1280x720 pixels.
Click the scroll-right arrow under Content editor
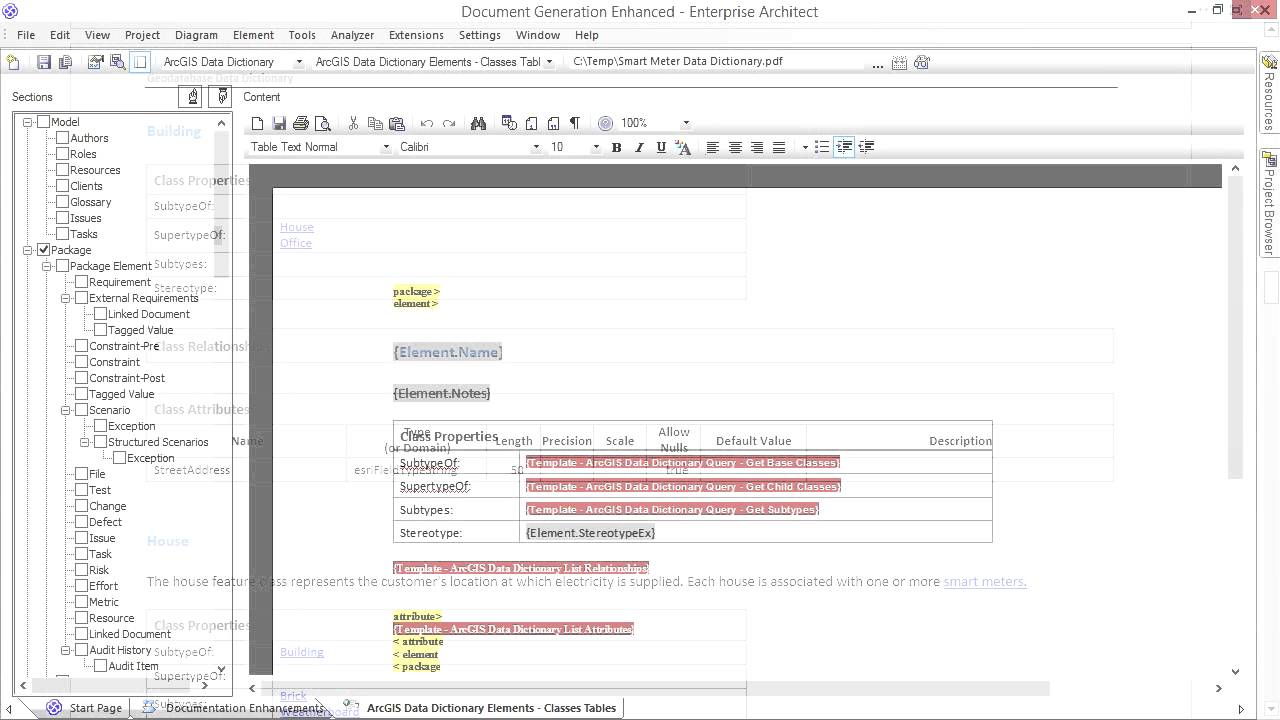(x=1218, y=688)
